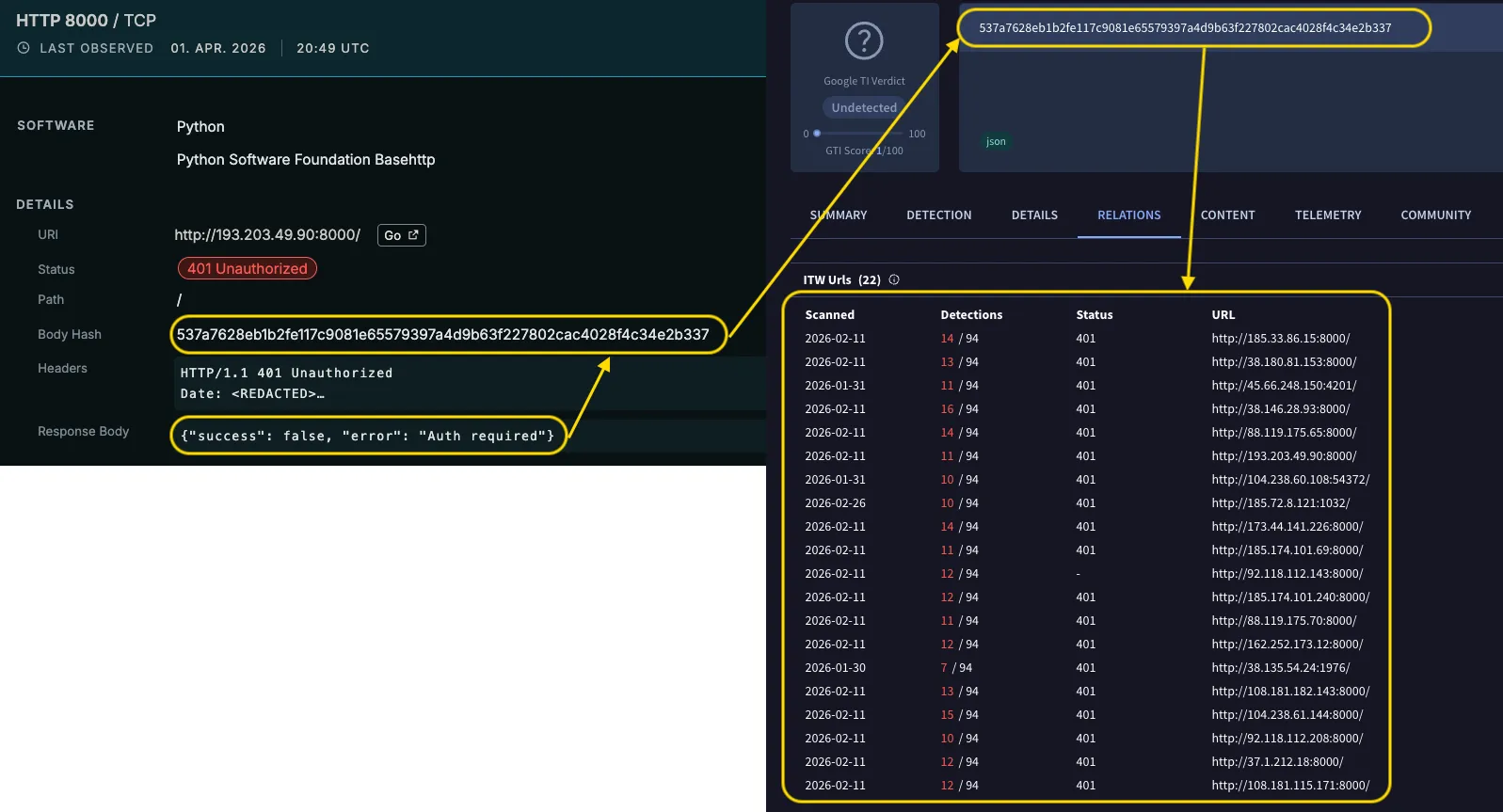
Task: Open the Content tab
Action: tap(1227, 215)
